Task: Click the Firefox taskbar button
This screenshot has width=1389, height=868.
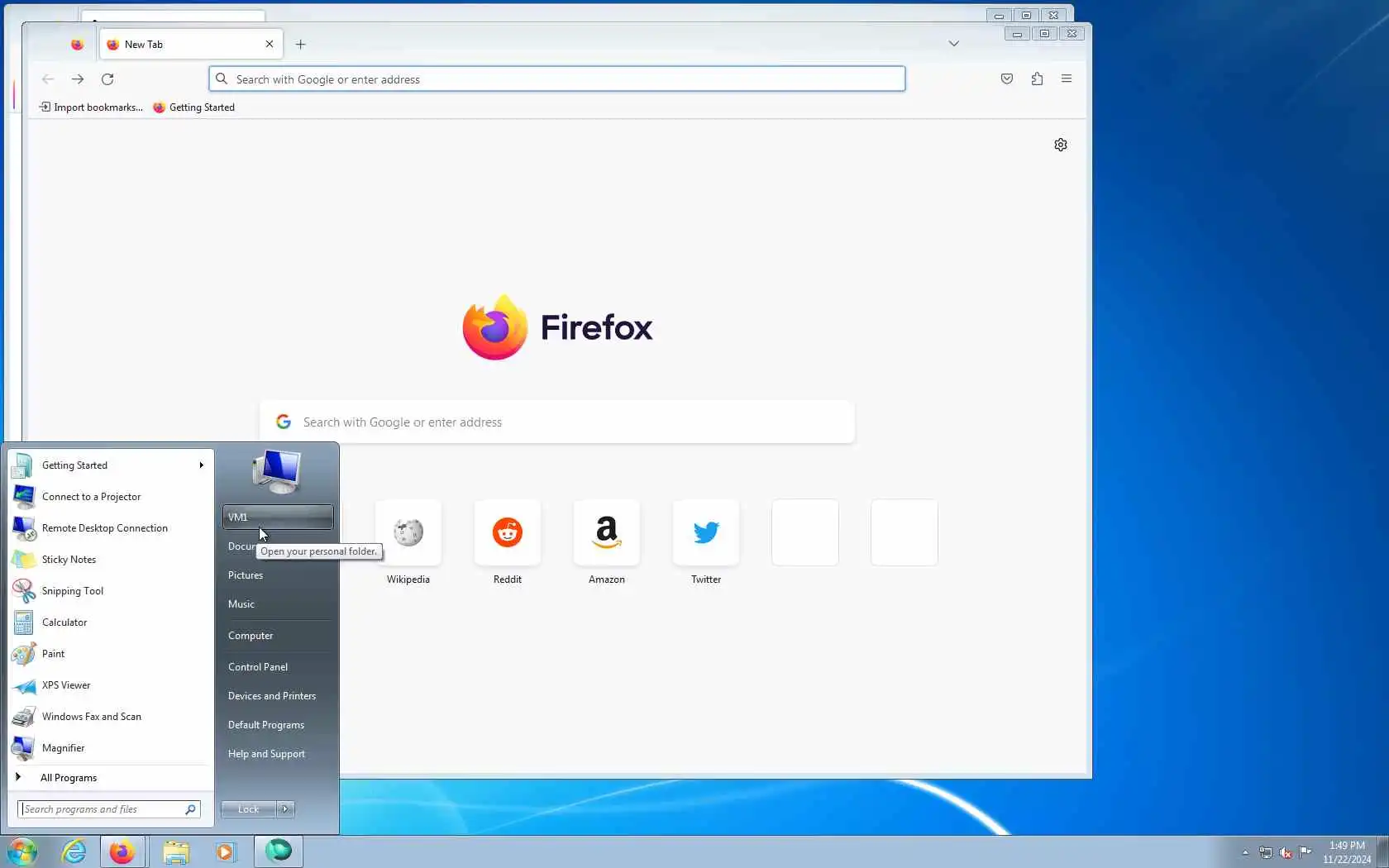Action: point(122,851)
